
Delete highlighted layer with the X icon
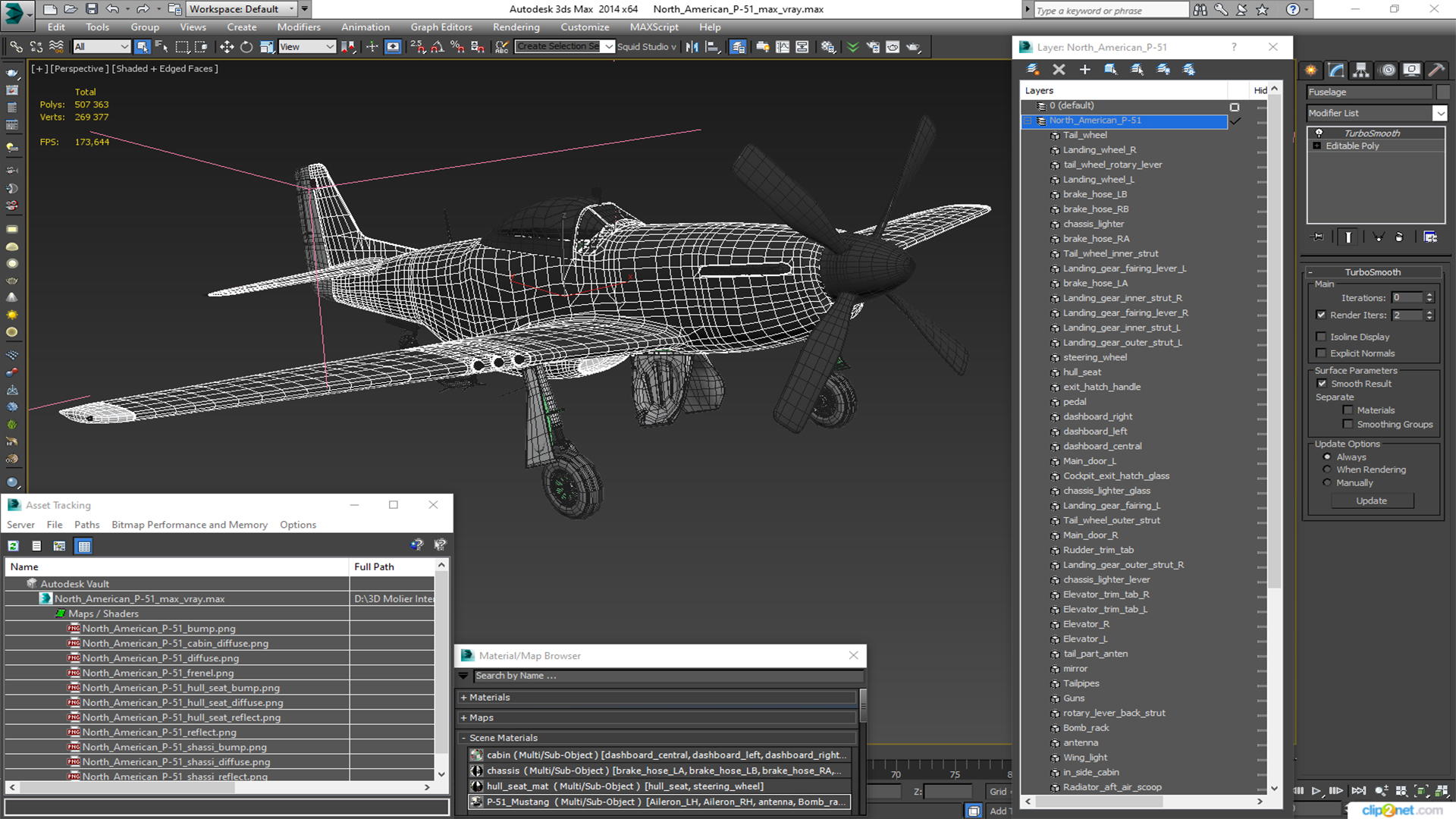click(1059, 70)
